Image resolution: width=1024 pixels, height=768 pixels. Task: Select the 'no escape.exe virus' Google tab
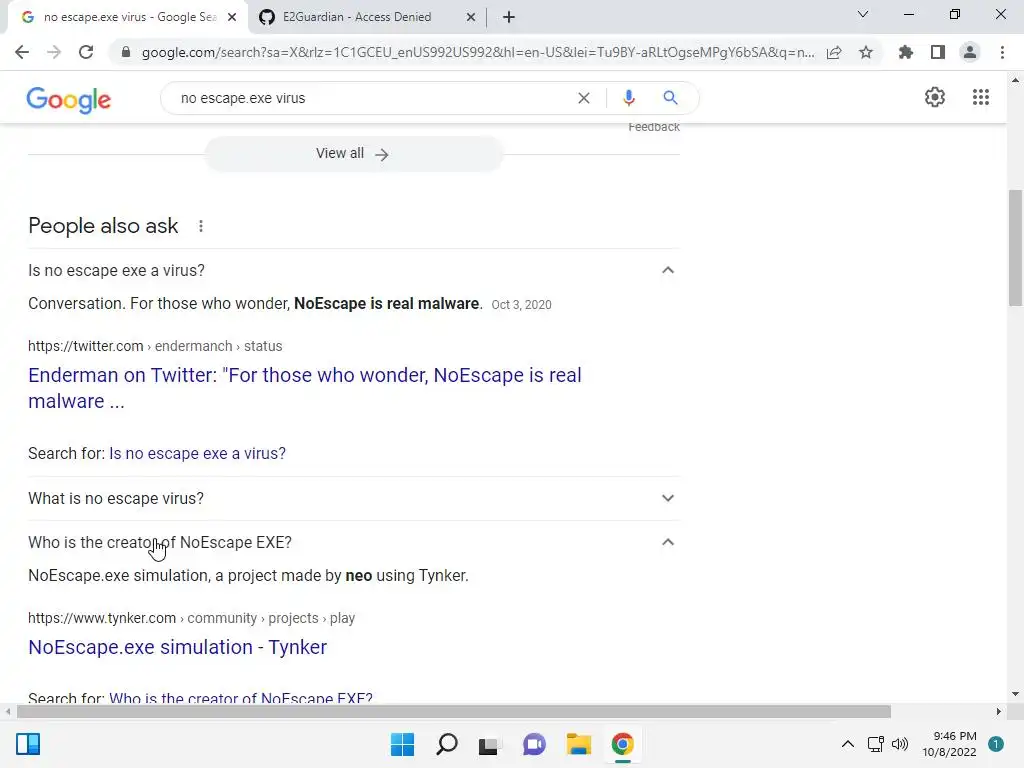129,17
